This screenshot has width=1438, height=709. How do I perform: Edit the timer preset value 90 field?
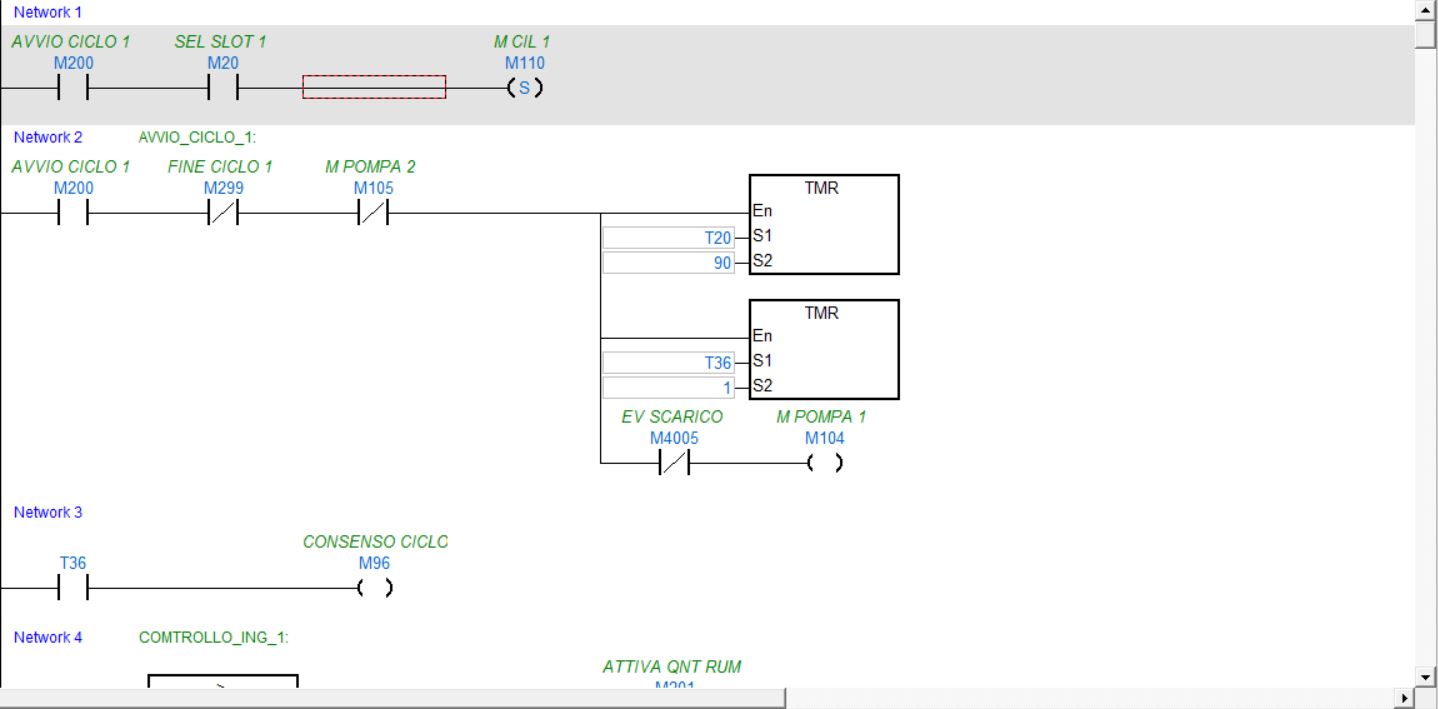668,263
